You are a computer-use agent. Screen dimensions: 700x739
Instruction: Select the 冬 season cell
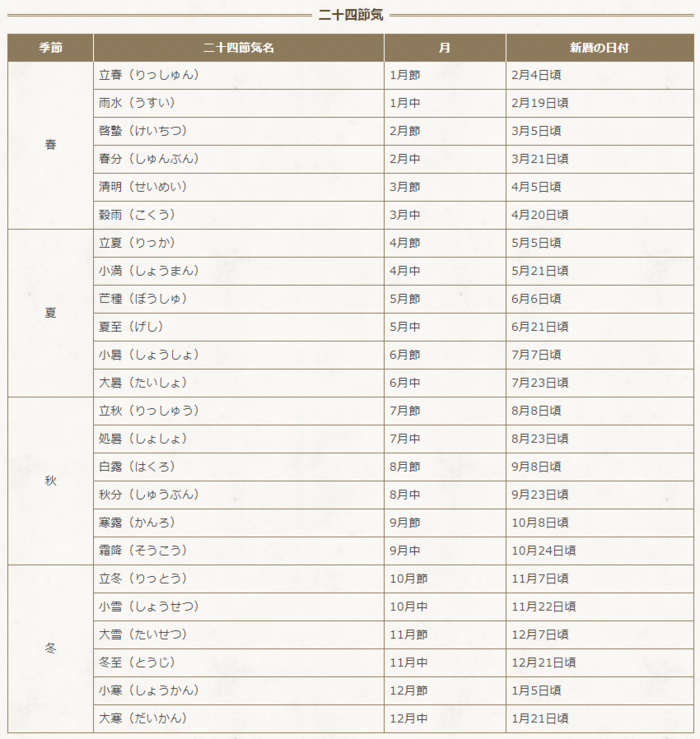pyautogui.click(x=50, y=649)
